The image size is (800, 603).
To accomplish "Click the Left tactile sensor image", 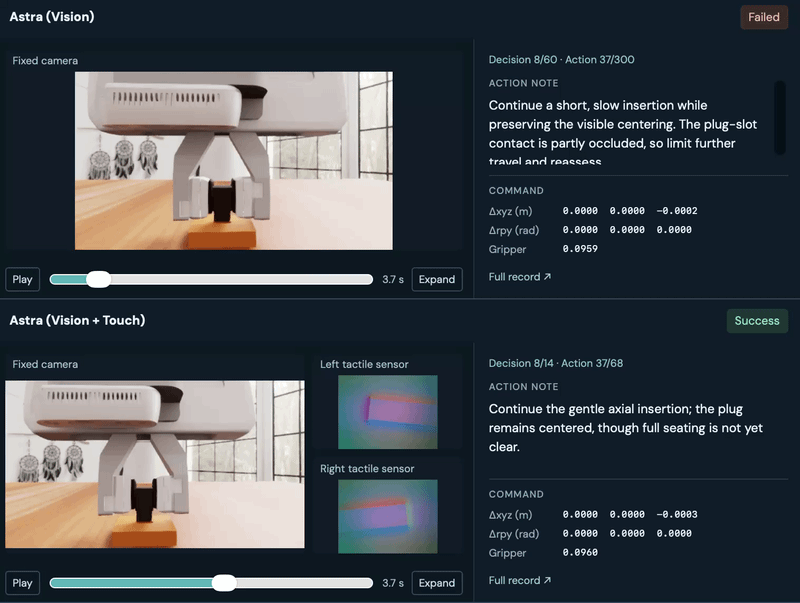I will point(388,412).
